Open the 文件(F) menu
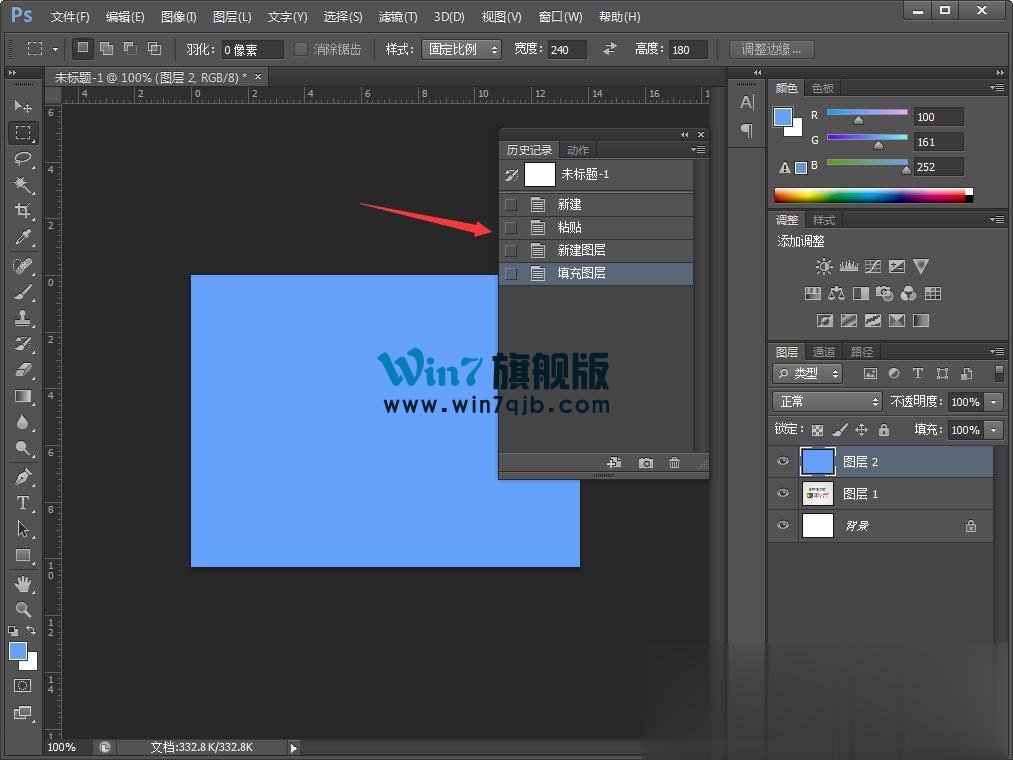The height and width of the screenshot is (760, 1013). [70, 17]
